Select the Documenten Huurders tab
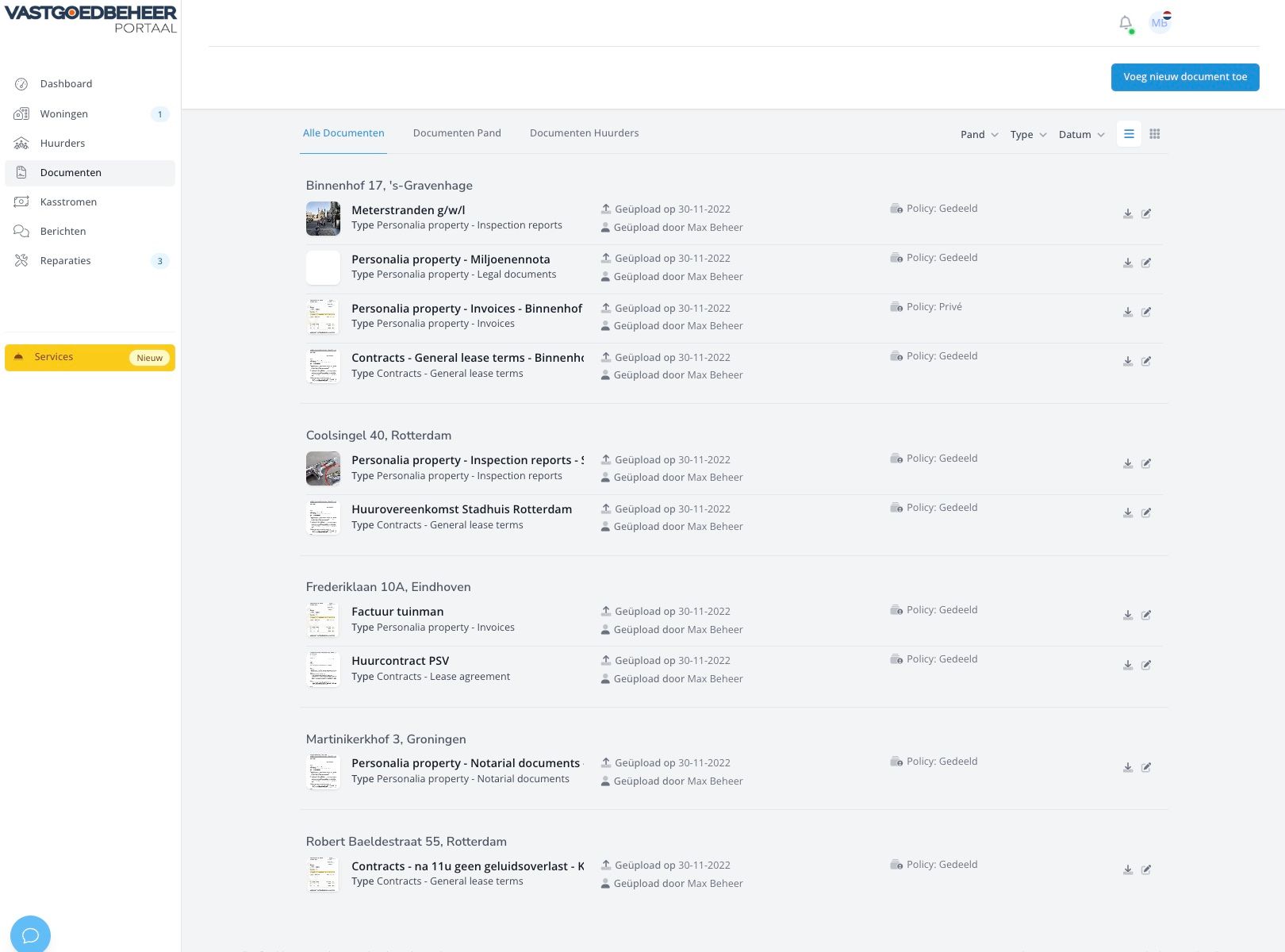1285x952 pixels. click(584, 133)
